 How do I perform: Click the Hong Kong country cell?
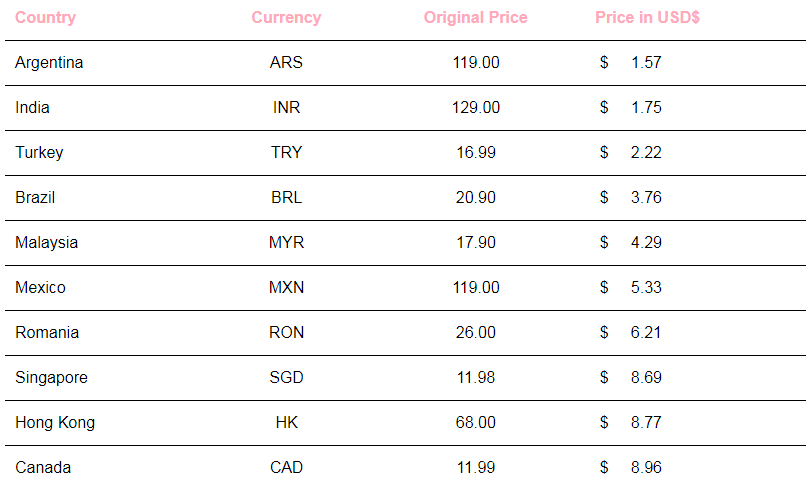pos(55,423)
